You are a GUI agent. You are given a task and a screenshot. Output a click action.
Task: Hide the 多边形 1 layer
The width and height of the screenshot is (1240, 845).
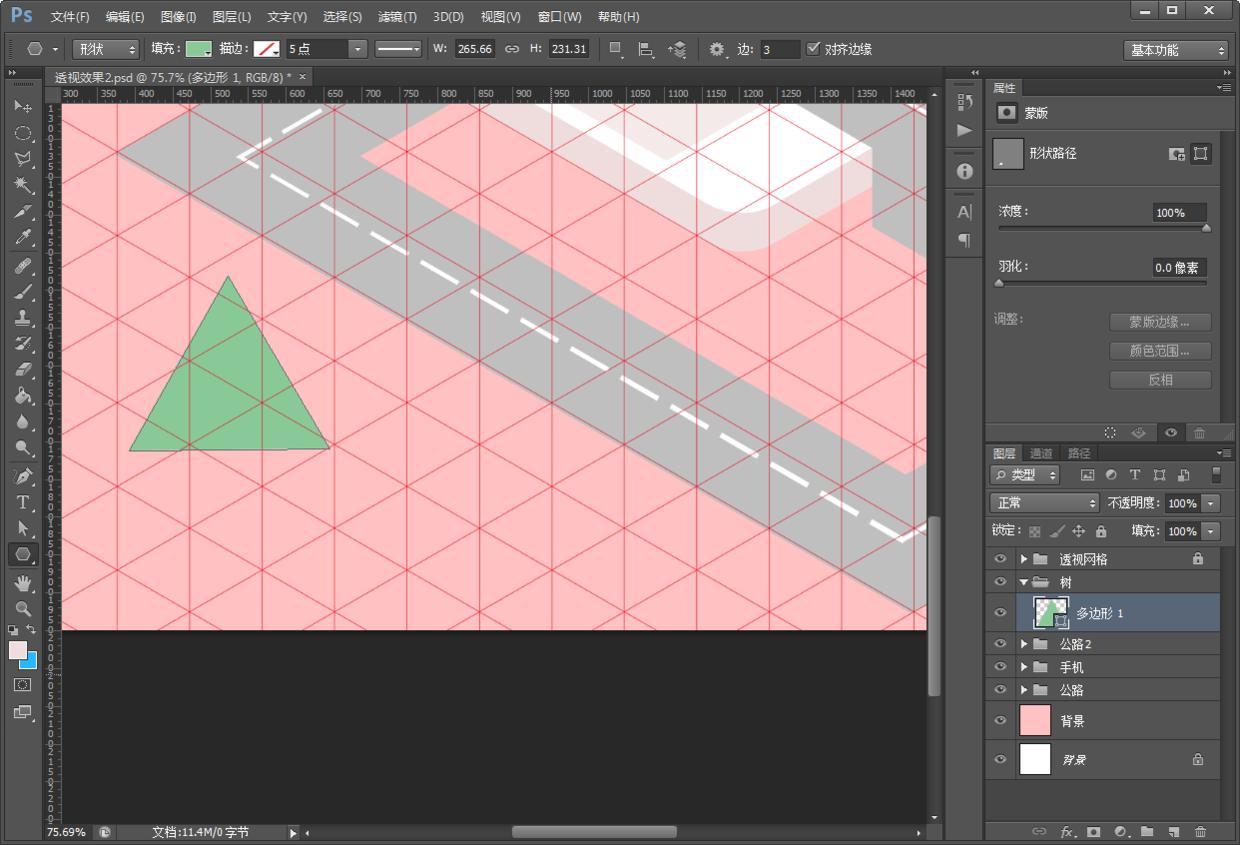coord(1000,613)
